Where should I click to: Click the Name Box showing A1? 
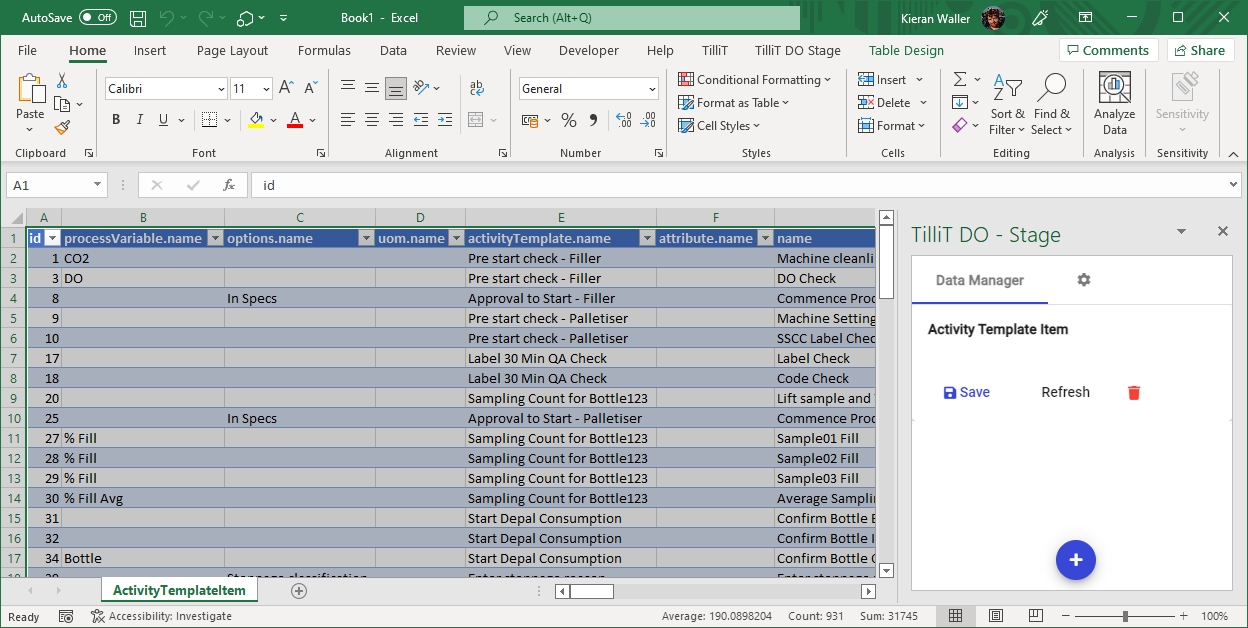[x=48, y=185]
